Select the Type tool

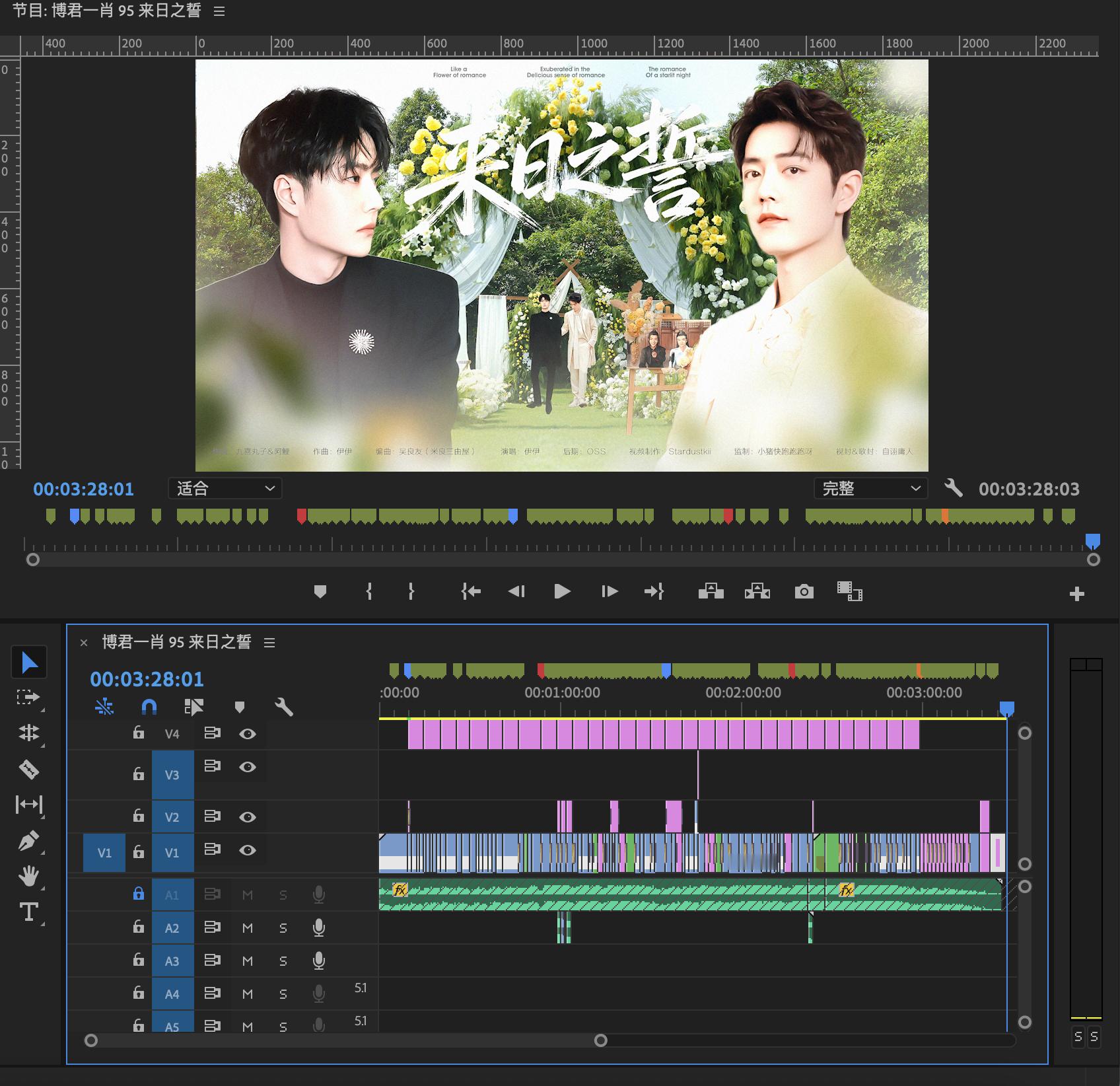pyautogui.click(x=28, y=912)
